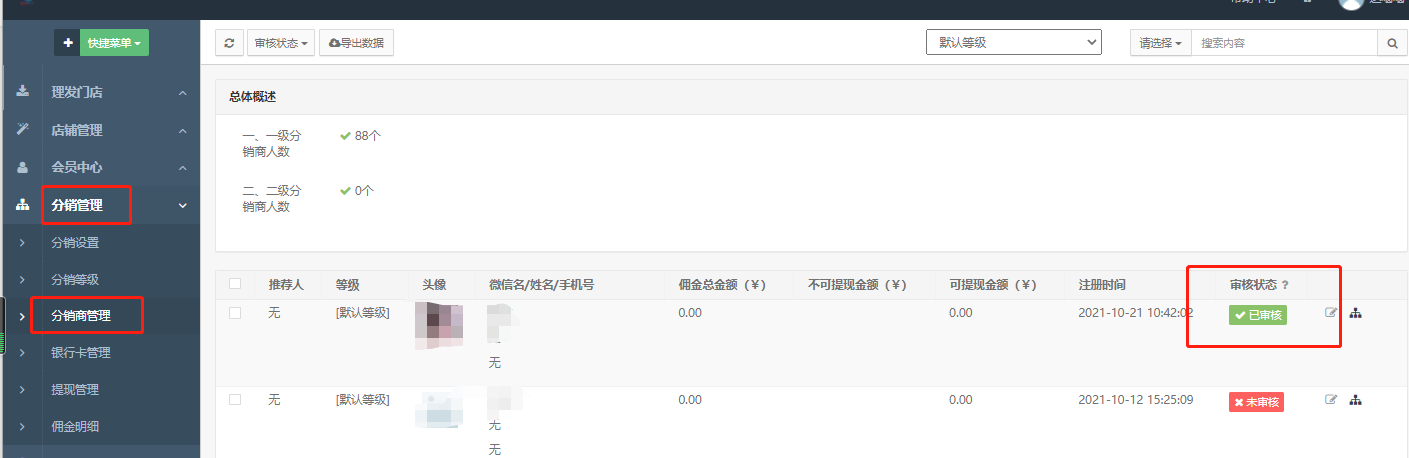The image size is (1409, 458).
Task: Check the second distributor row checkbox
Action: (x=235, y=399)
